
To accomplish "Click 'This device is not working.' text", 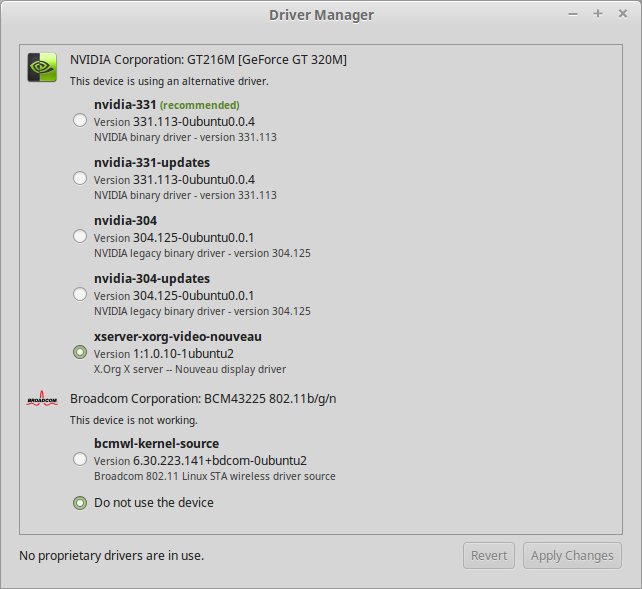I will coord(133,420).
